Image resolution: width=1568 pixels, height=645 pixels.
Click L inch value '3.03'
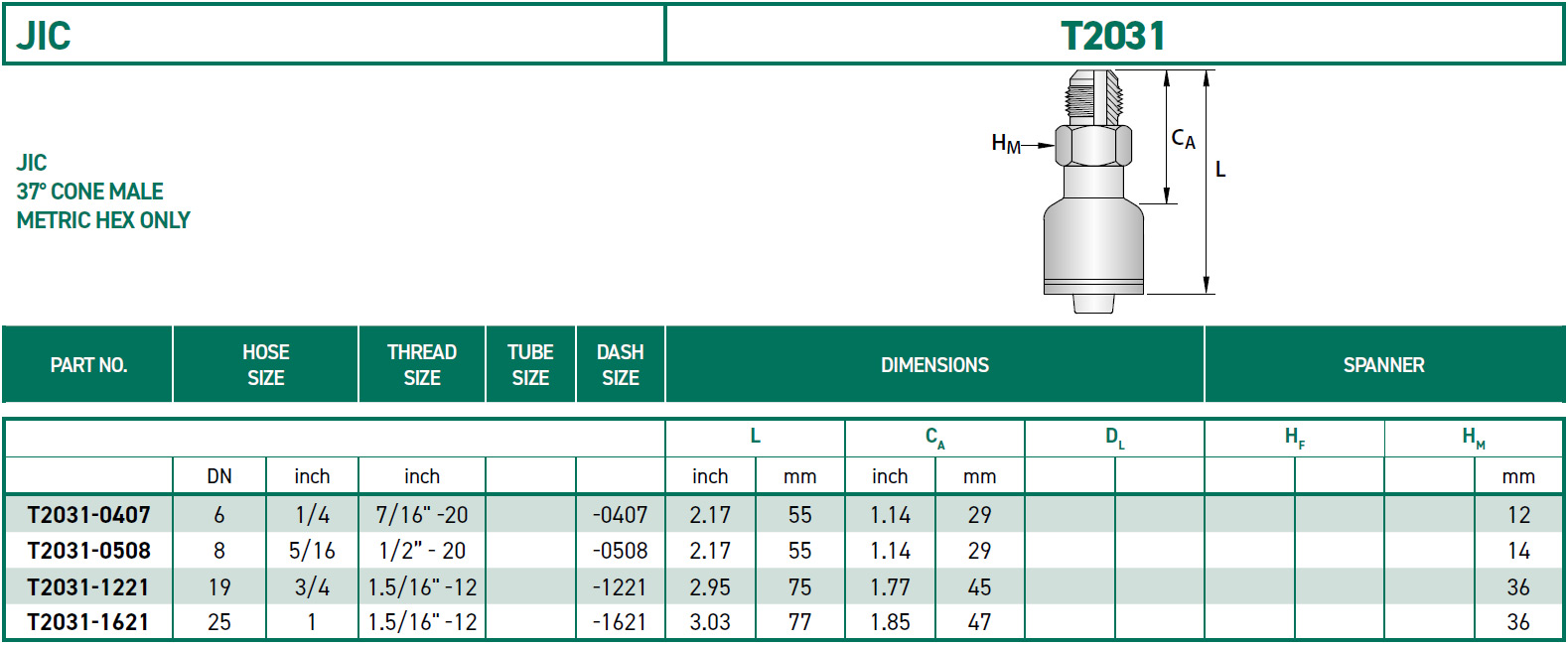[710, 622]
